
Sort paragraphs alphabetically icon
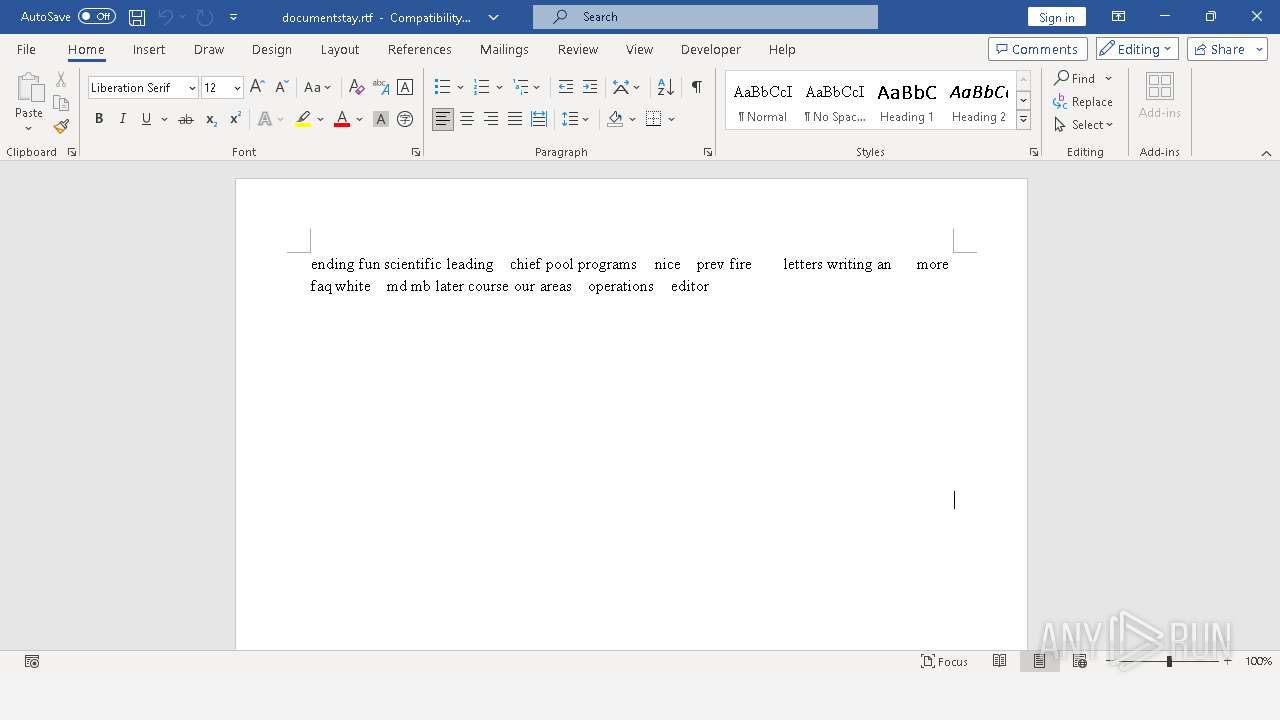click(666, 87)
